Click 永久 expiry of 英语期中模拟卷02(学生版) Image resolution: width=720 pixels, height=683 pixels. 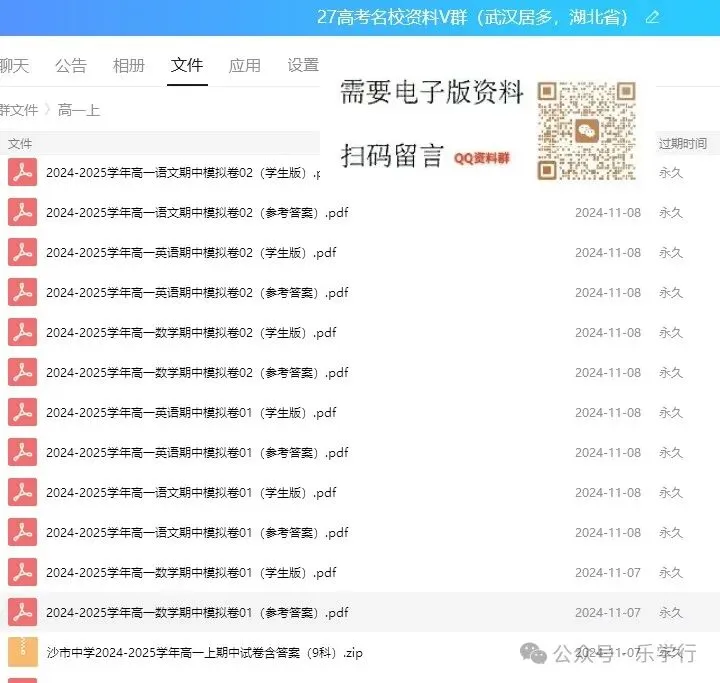[671, 253]
